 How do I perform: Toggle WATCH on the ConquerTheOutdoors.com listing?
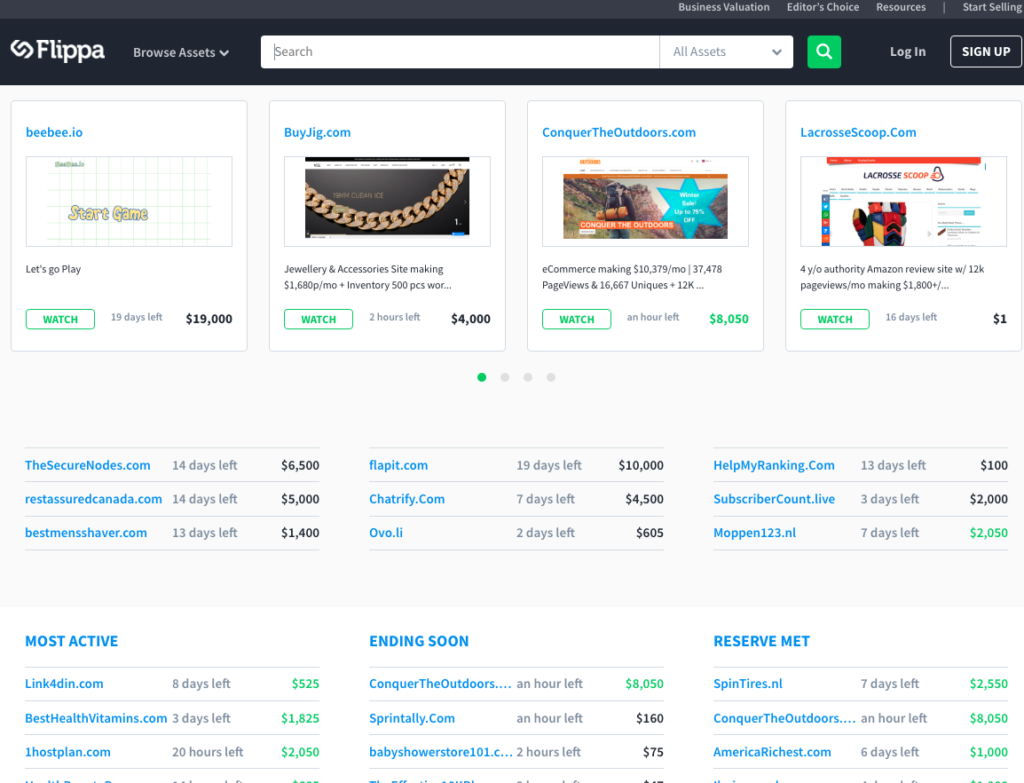pos(576,319)
